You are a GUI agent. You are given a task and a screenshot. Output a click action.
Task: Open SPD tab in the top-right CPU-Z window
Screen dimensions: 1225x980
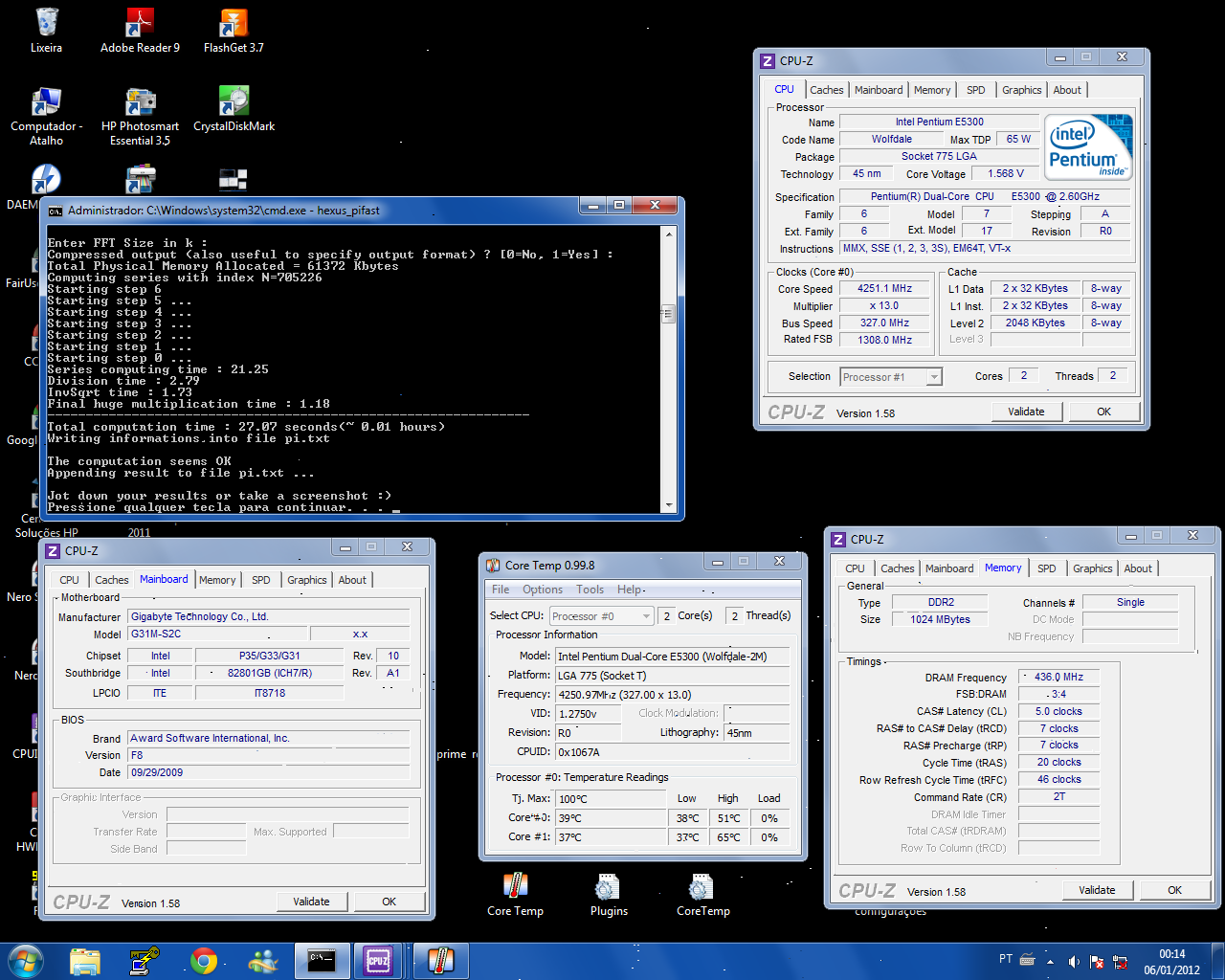(x=975, y=90)
